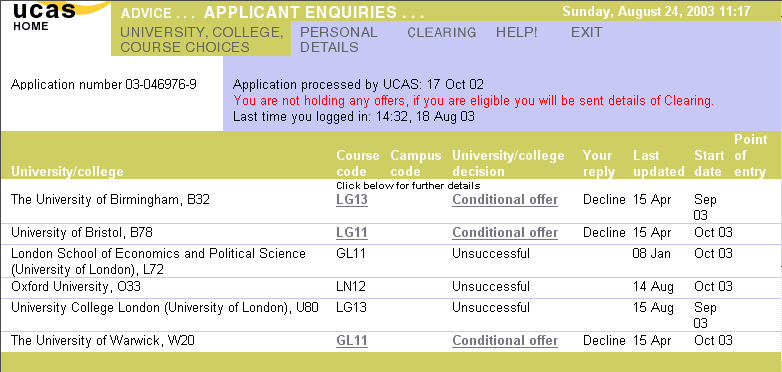Switch to the Personal Details tab
This screenshot has height=372, width=782.
tap(339, 39)
